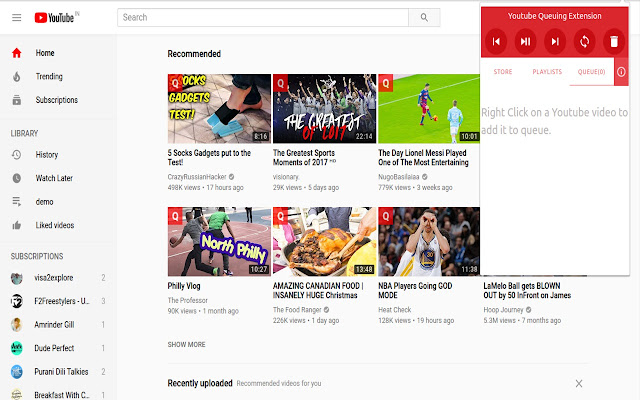640x400 pixels.
Task: Queue Canadian Food video via Q badge
Action: tap(280, 216)
